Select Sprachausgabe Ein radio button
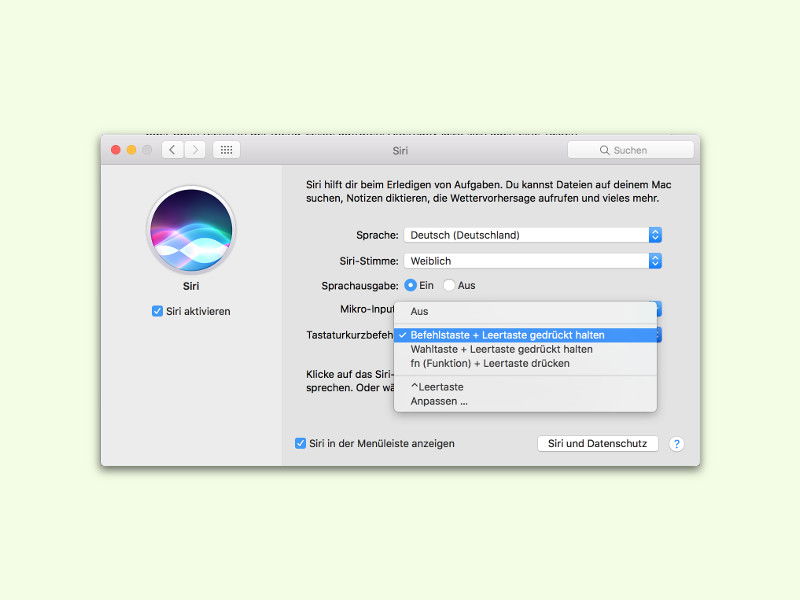This screenshot has height=600, width=800. click(410, 285)
